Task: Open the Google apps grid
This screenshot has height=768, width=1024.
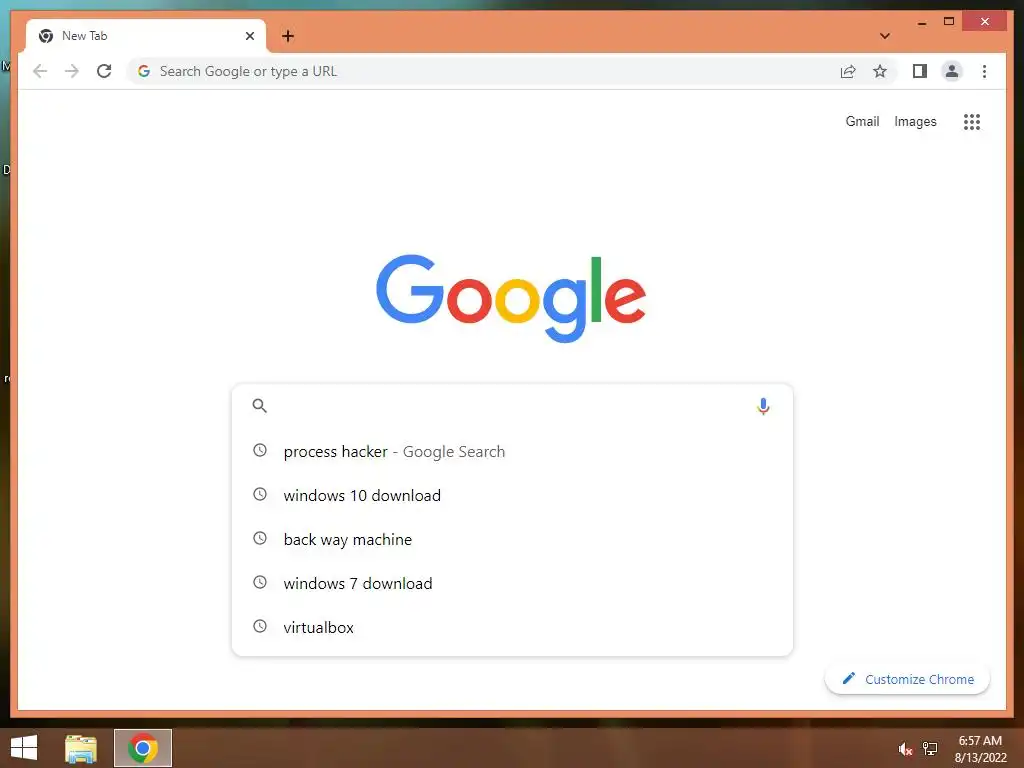Action: click(x=972, y=121)
